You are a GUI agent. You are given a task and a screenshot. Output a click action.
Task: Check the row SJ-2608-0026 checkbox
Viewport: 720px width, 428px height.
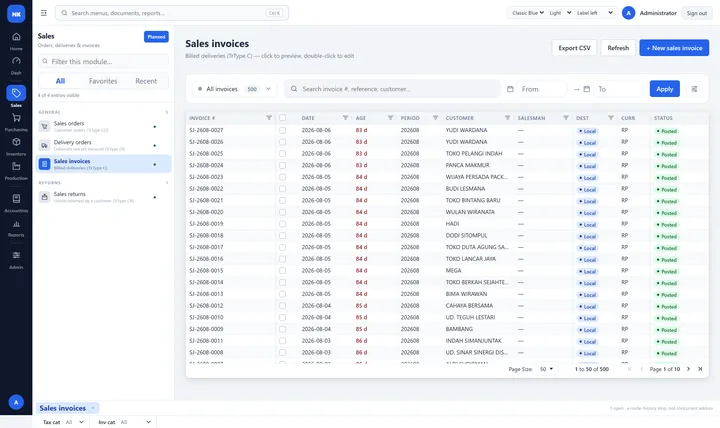point(282,142)
